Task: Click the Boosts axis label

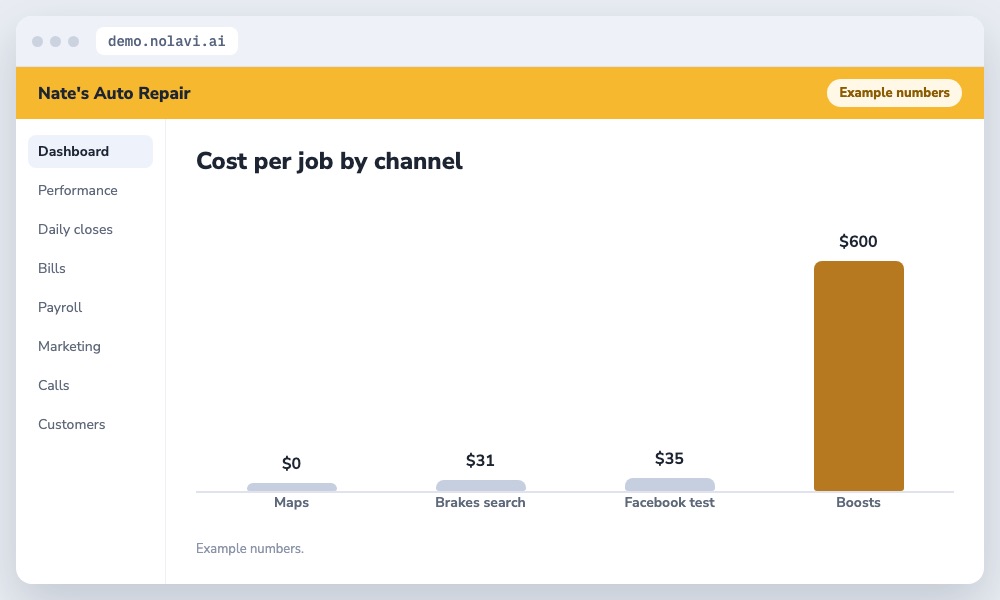Action: (x=858, y=502)
